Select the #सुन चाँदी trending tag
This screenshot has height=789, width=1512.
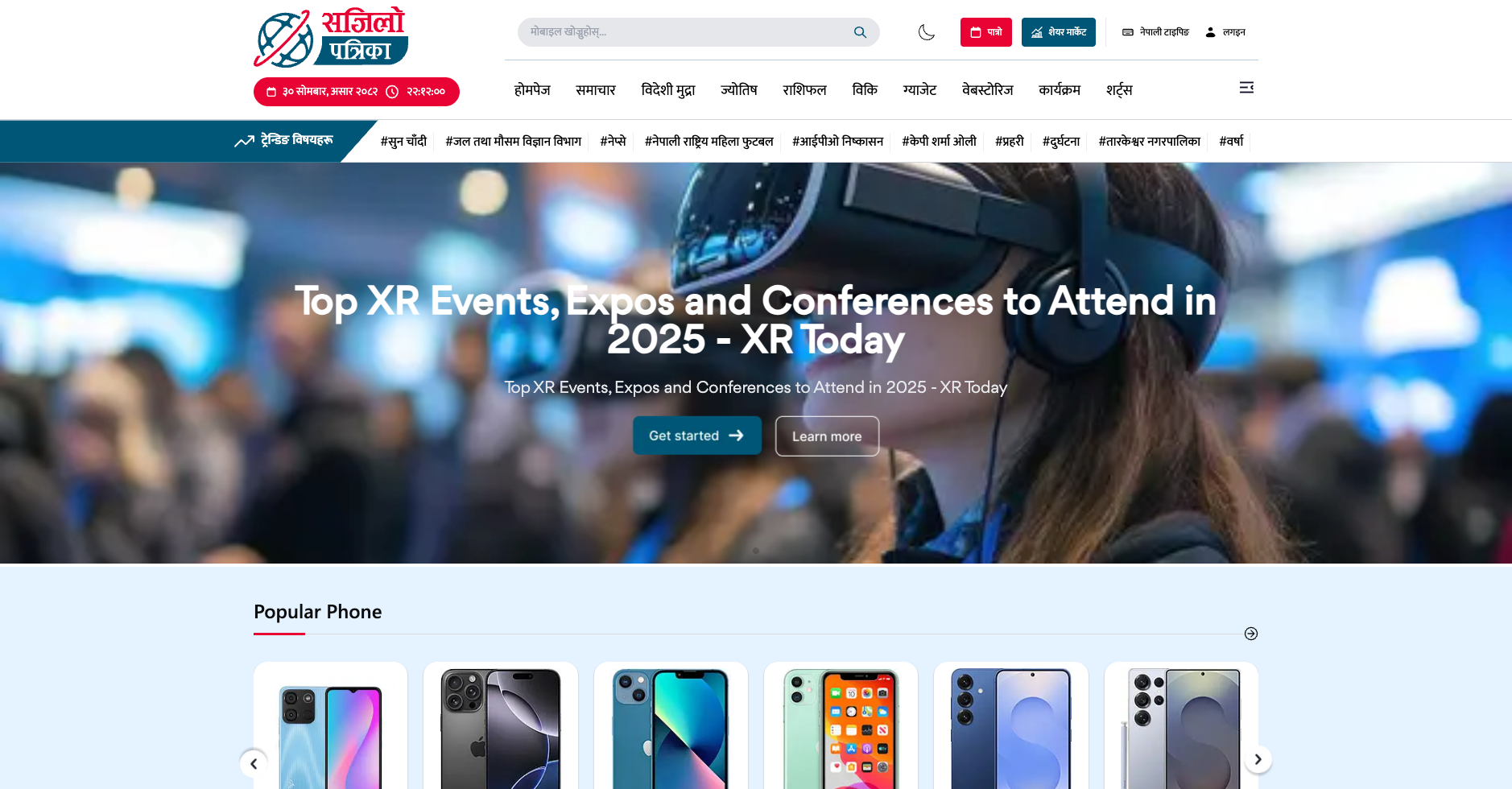pyautogui.click(x=403, y=141)
